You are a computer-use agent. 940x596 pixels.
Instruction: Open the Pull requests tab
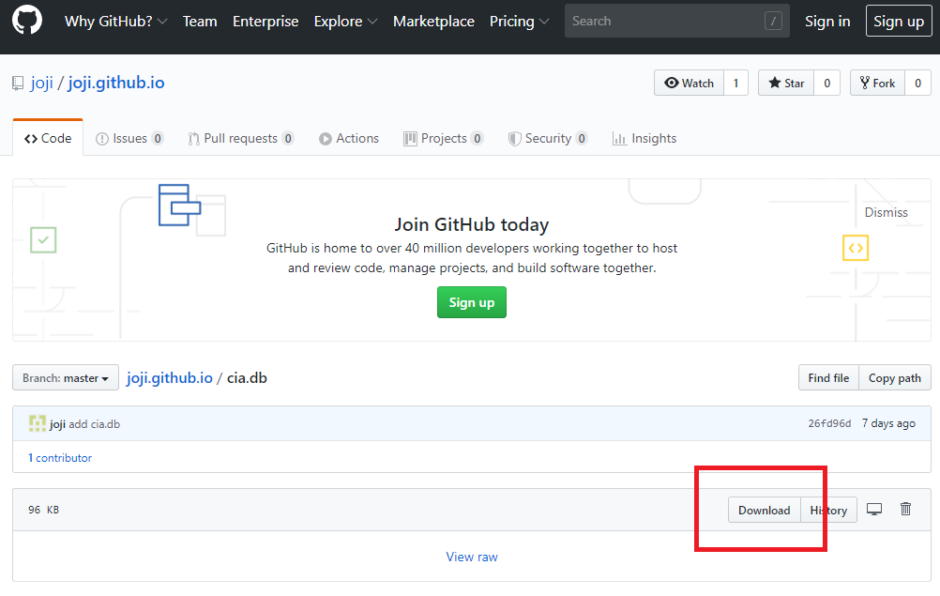[240, 139]
